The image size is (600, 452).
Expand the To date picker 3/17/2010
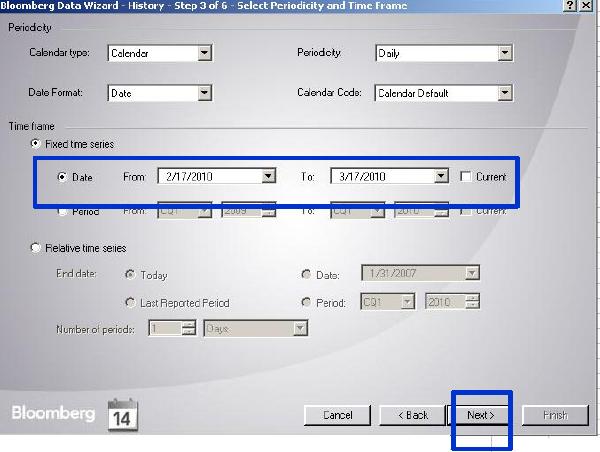click(x=441, y=176)
